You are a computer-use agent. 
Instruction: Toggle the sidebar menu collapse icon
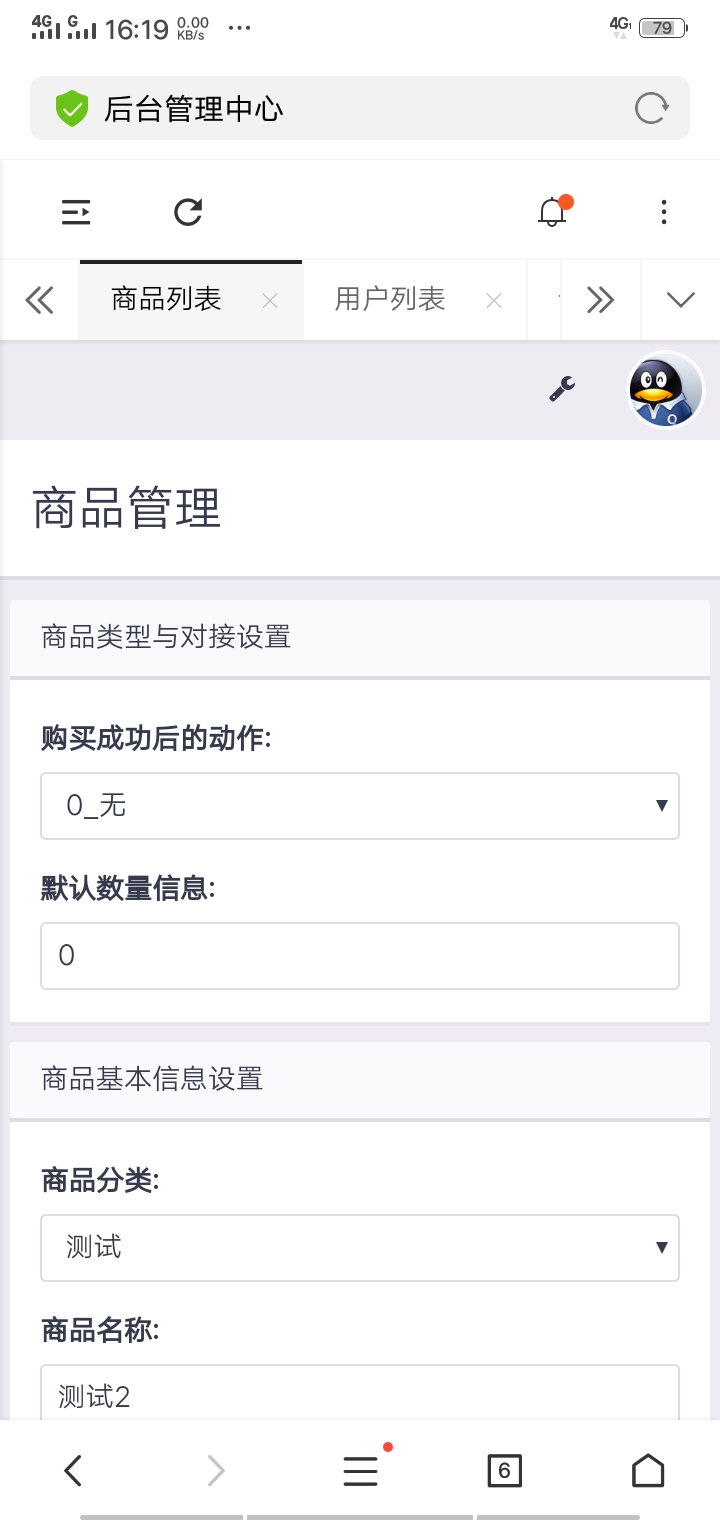[76, 212]
